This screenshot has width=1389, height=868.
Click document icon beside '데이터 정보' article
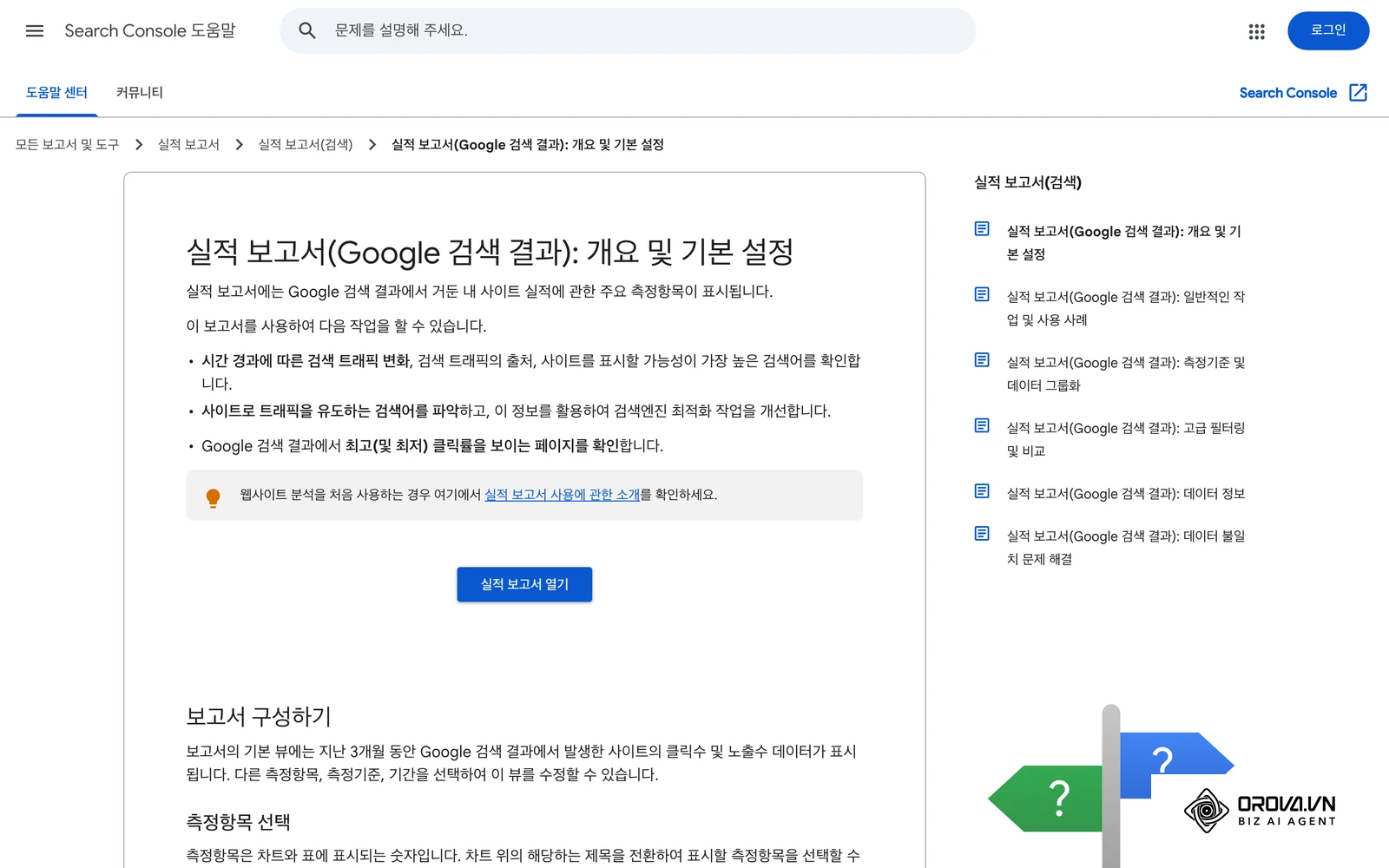point(982,491)
